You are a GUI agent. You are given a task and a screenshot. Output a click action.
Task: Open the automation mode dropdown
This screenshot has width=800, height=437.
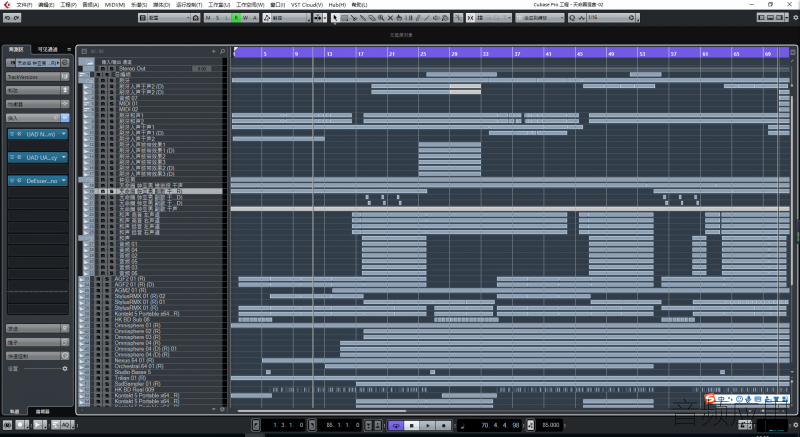[x=290, y=18]
